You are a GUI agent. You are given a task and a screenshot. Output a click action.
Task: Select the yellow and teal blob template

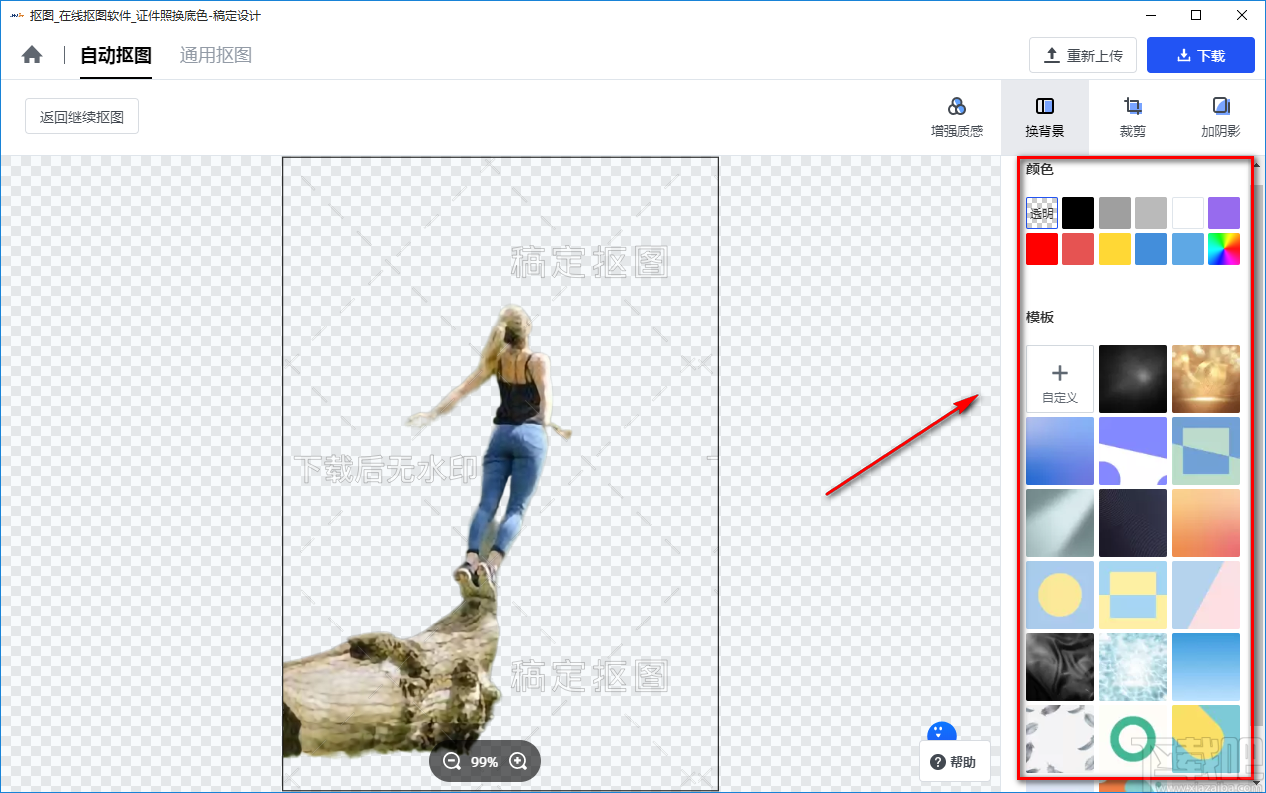1206,739
